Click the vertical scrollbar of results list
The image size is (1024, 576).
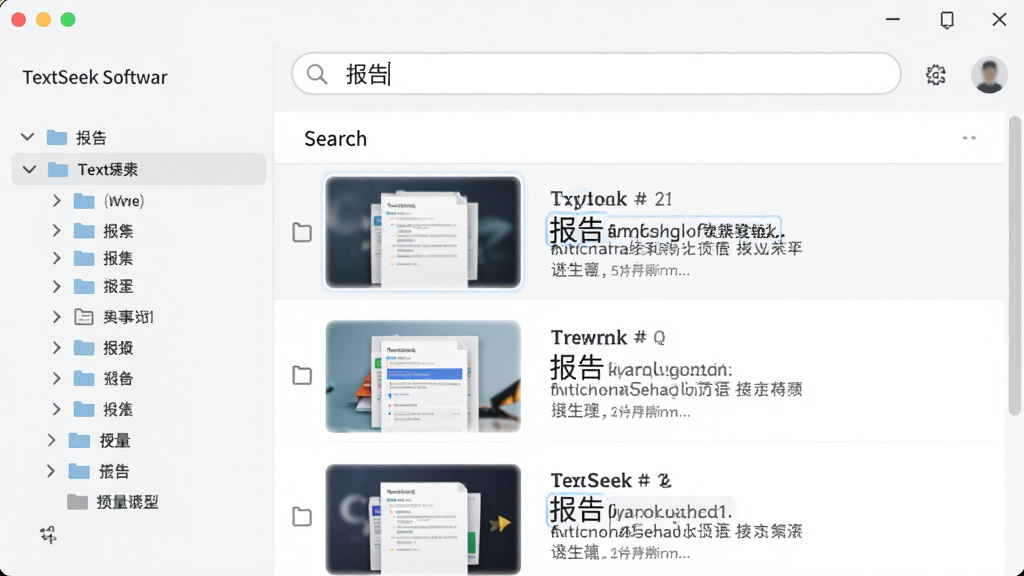tap(1014, 266)
